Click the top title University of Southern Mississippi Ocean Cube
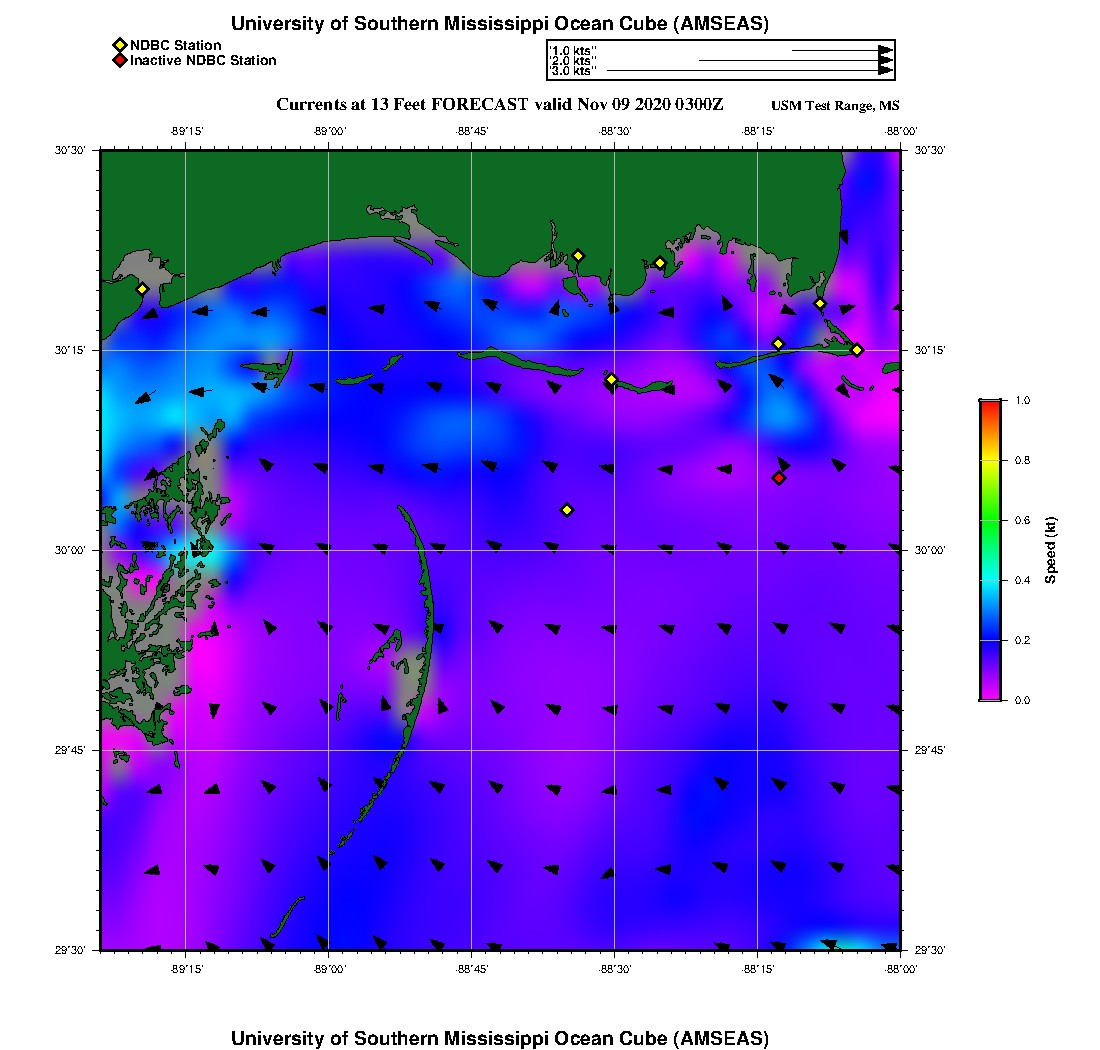 499,24
